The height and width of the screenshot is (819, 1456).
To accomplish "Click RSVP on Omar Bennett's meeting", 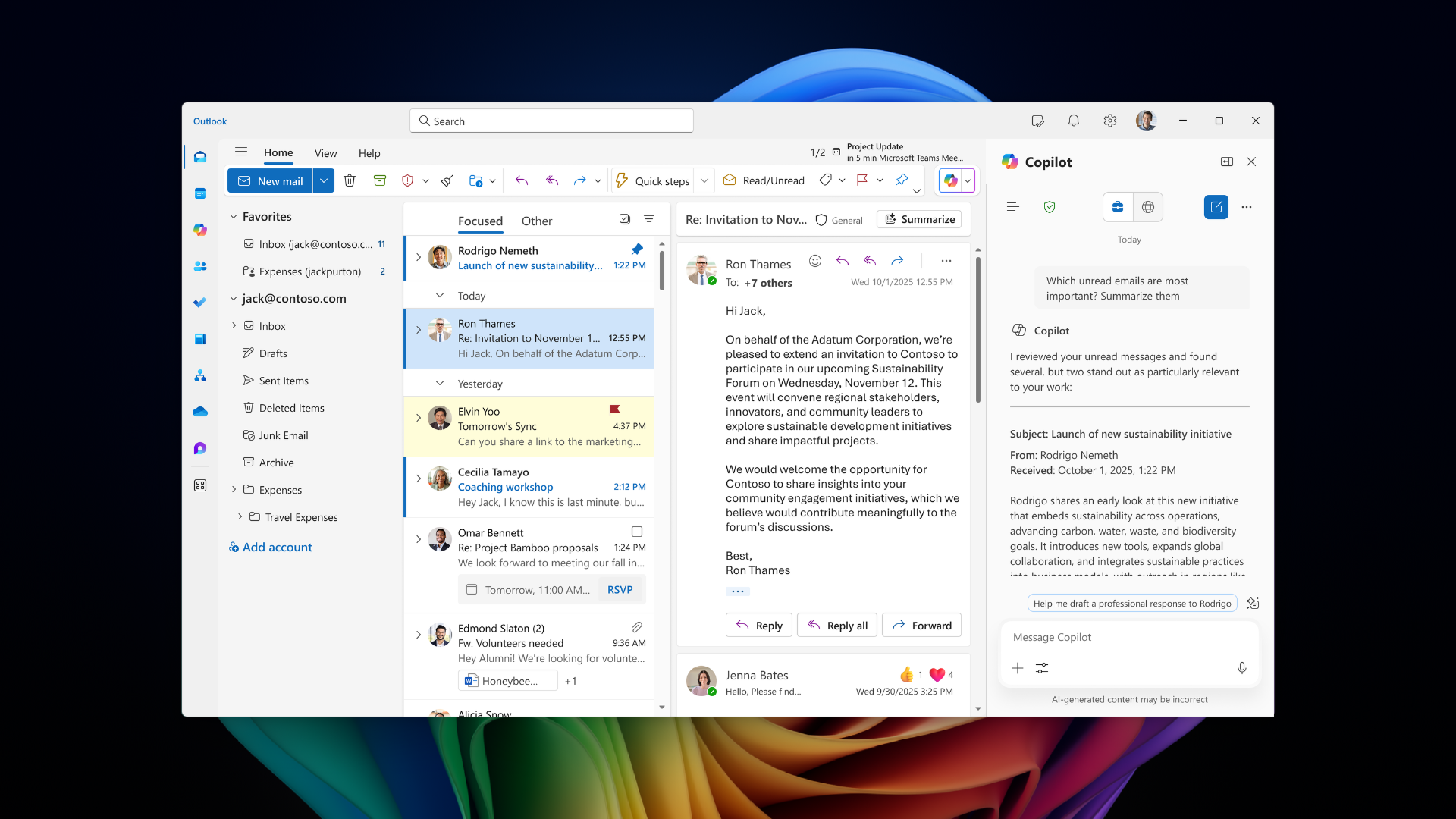I will pos(620,589).
